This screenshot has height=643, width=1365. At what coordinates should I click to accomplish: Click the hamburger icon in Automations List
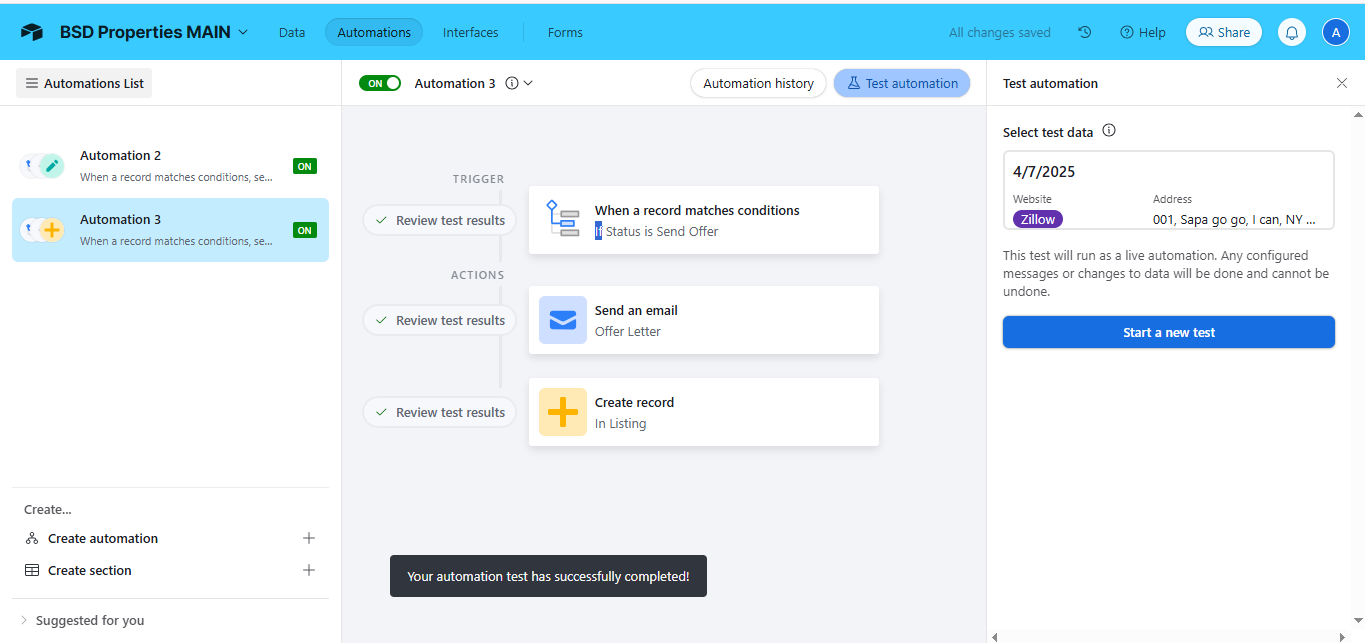[x=32, y=83]
